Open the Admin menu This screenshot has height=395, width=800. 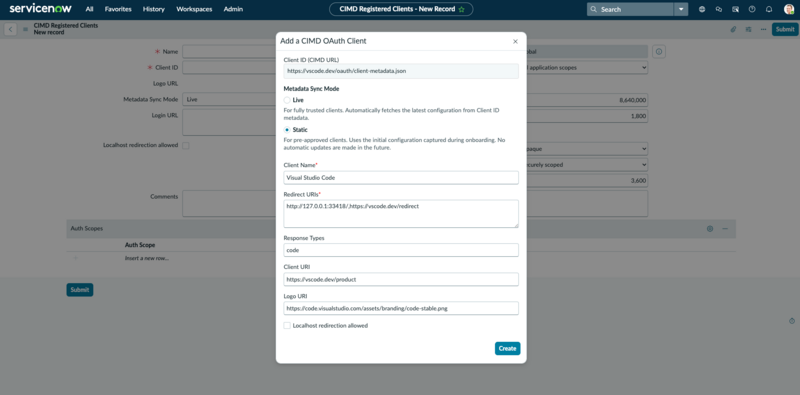pyautogui.click(x=233, y=9)
